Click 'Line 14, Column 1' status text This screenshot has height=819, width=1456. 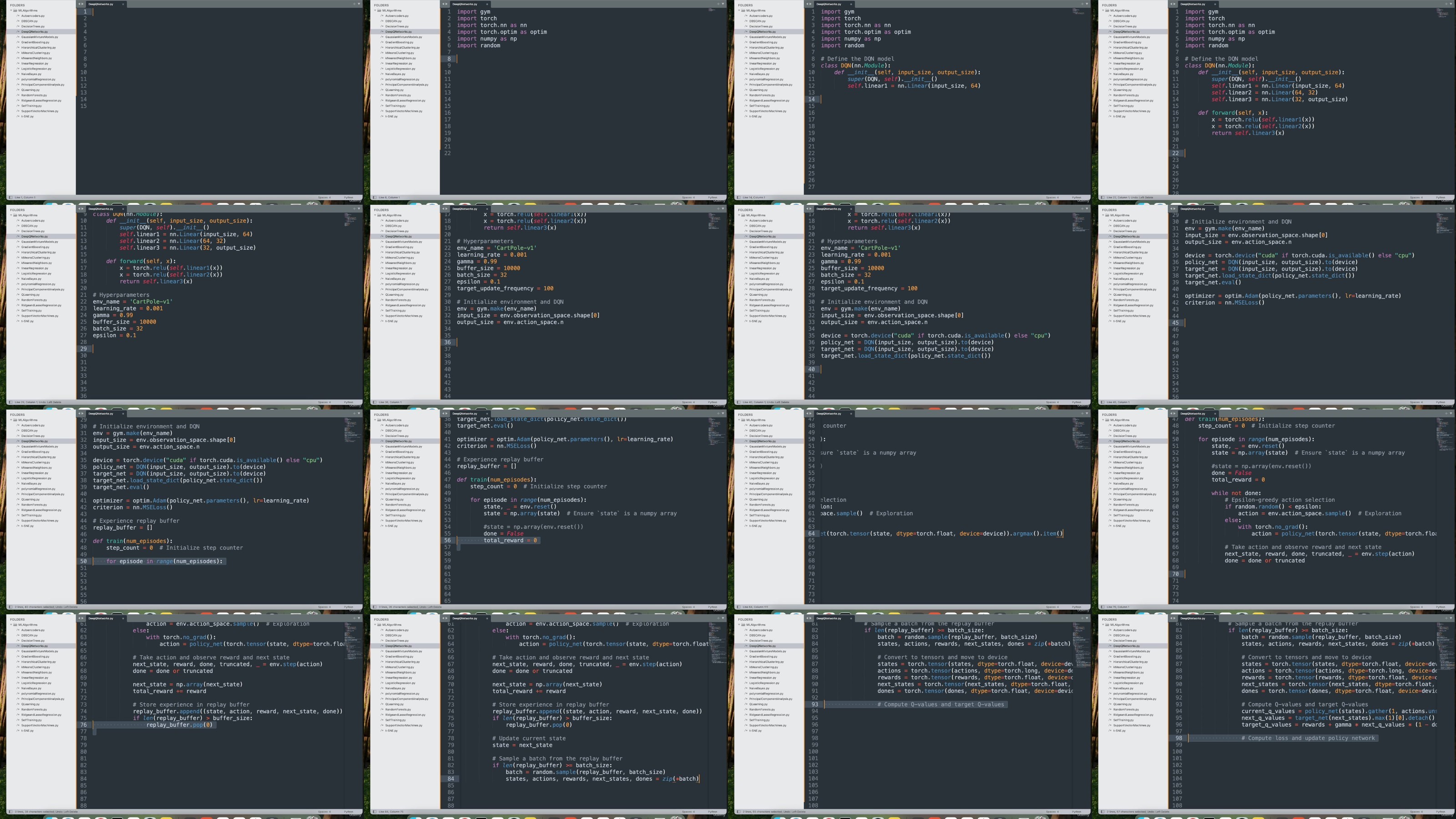pos(754,197)
